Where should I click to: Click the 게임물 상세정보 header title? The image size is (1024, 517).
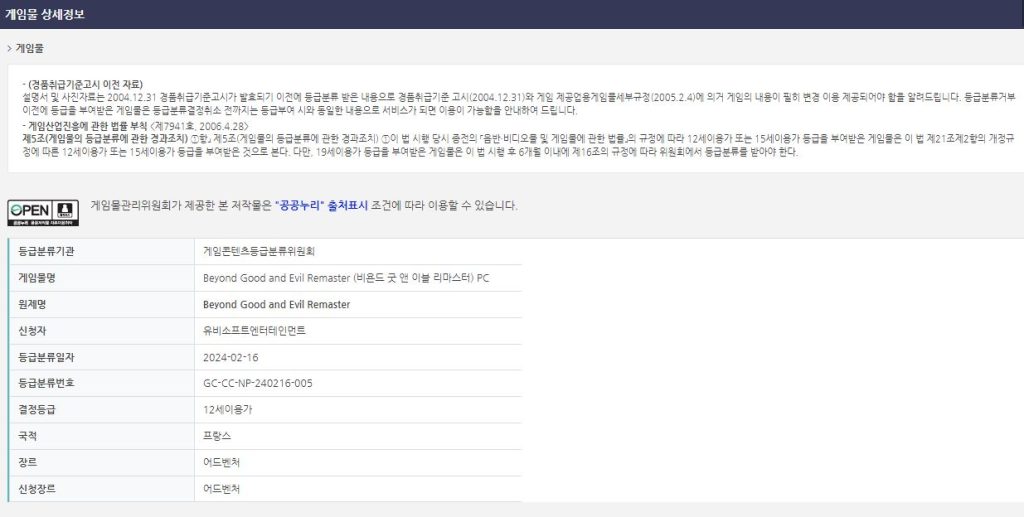pos(44,14)
